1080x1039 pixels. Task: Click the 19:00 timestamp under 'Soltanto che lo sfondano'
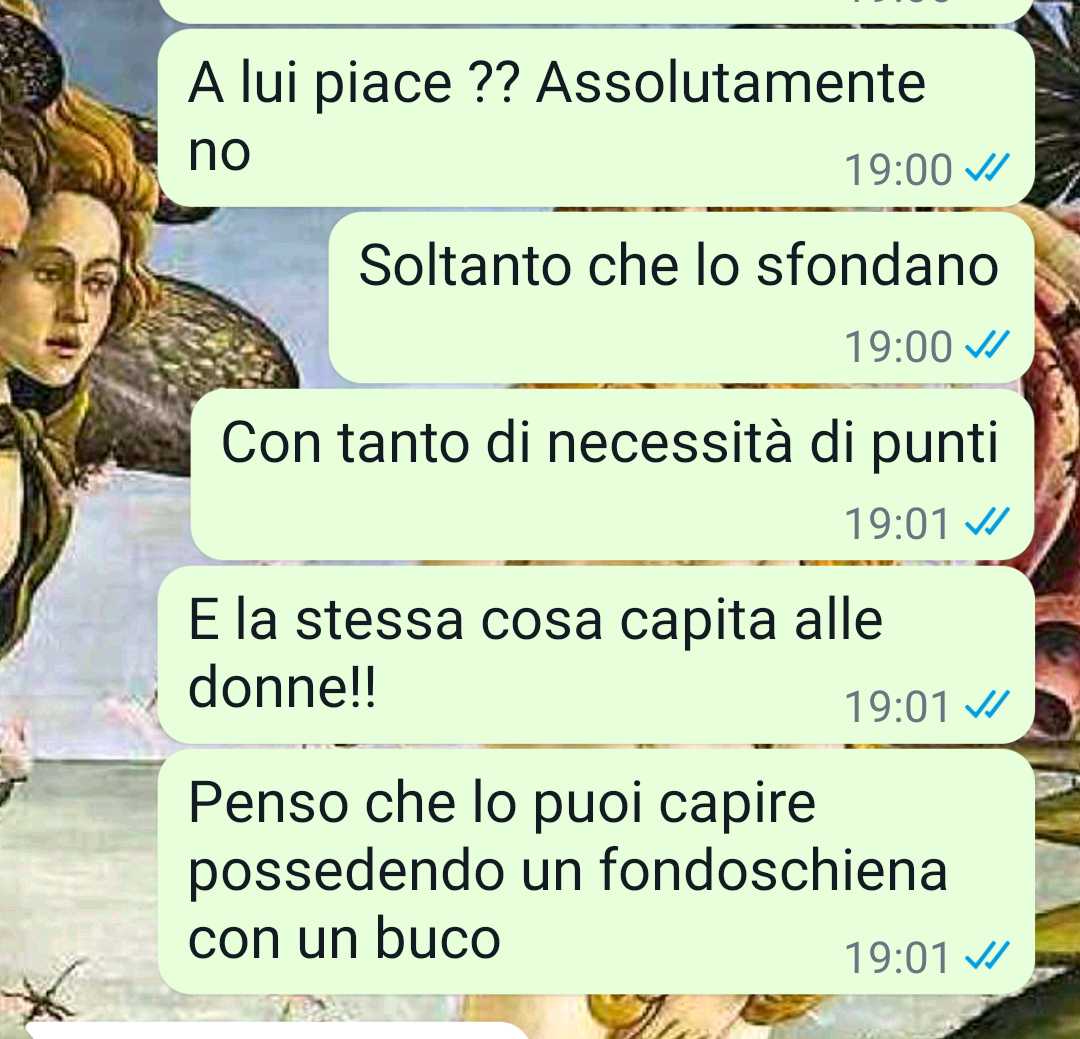[898, 346]
